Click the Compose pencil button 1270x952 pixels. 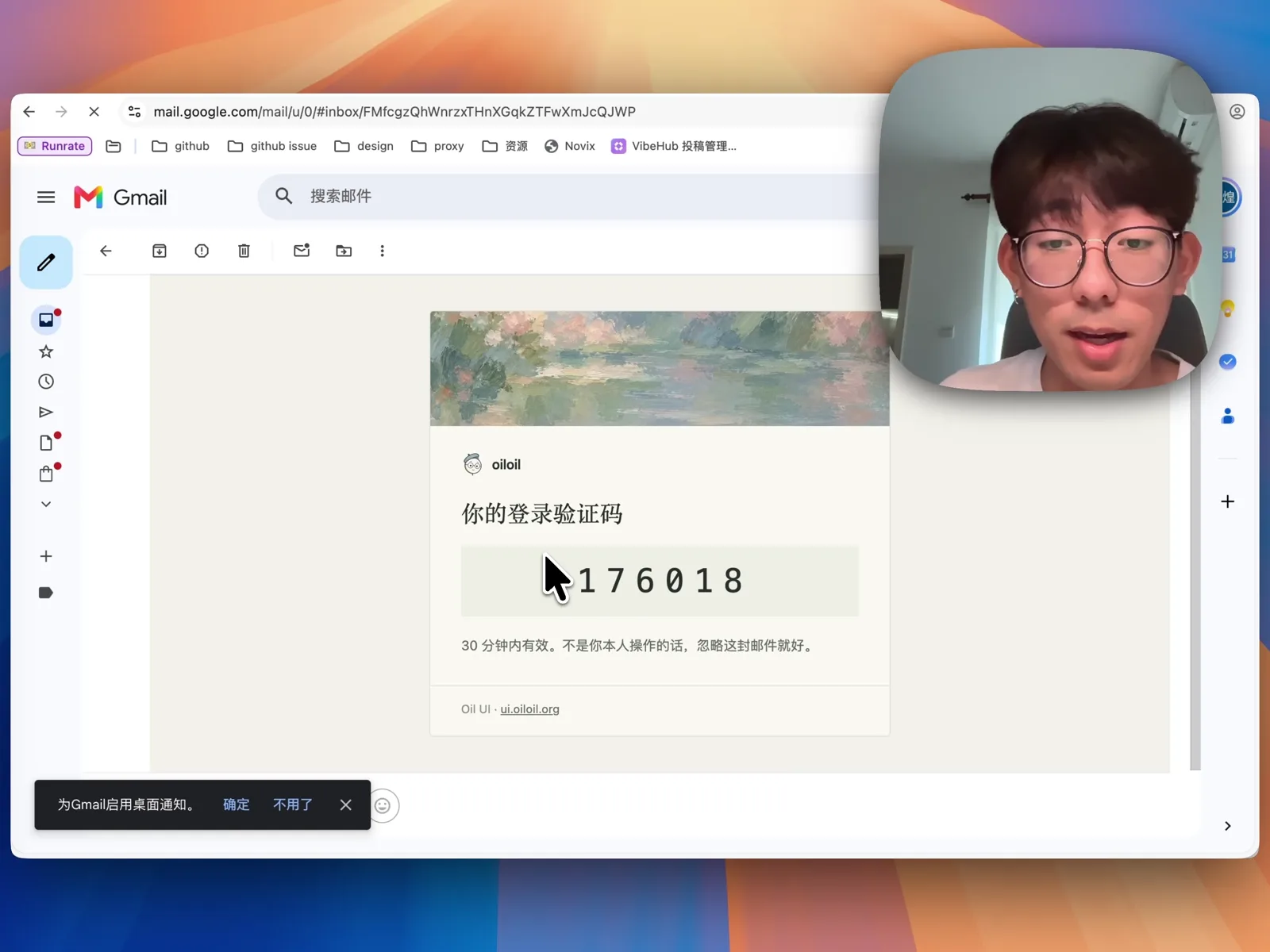46,263
